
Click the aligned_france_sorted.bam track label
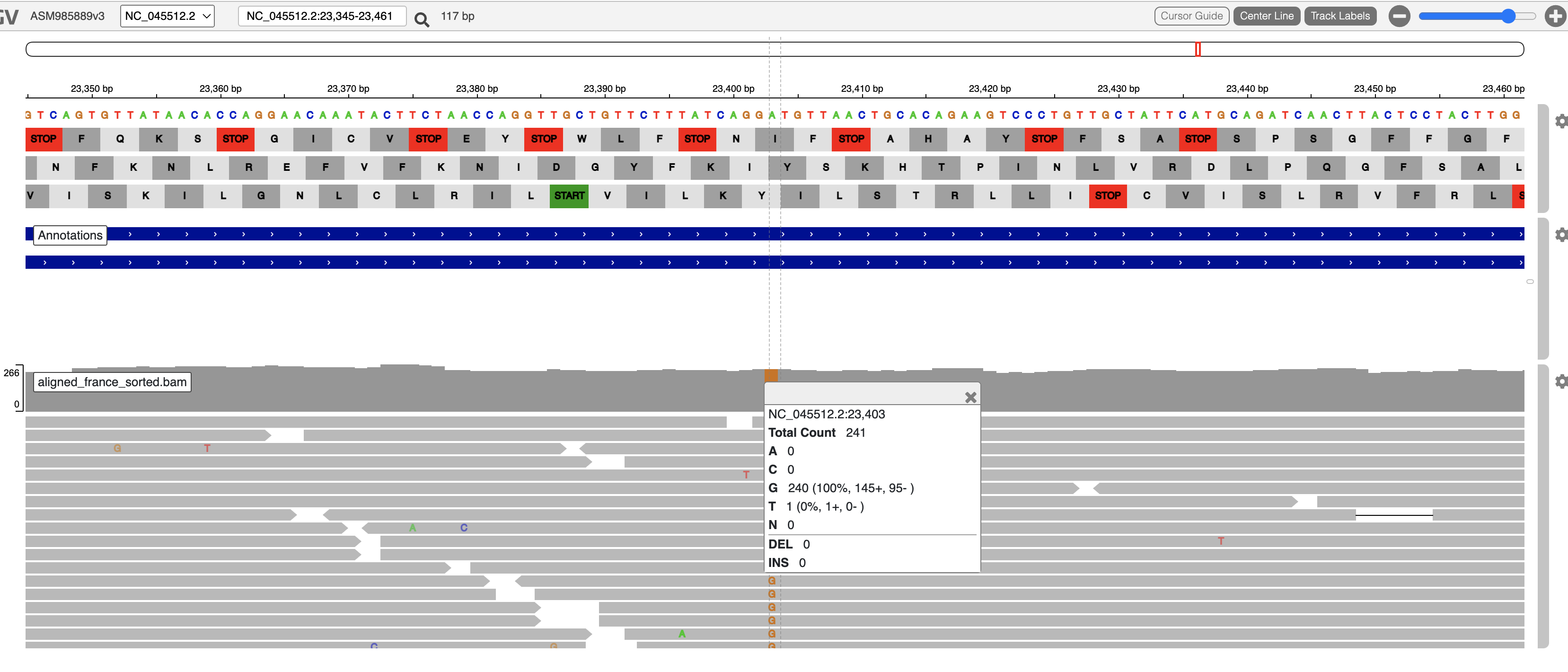112,381
